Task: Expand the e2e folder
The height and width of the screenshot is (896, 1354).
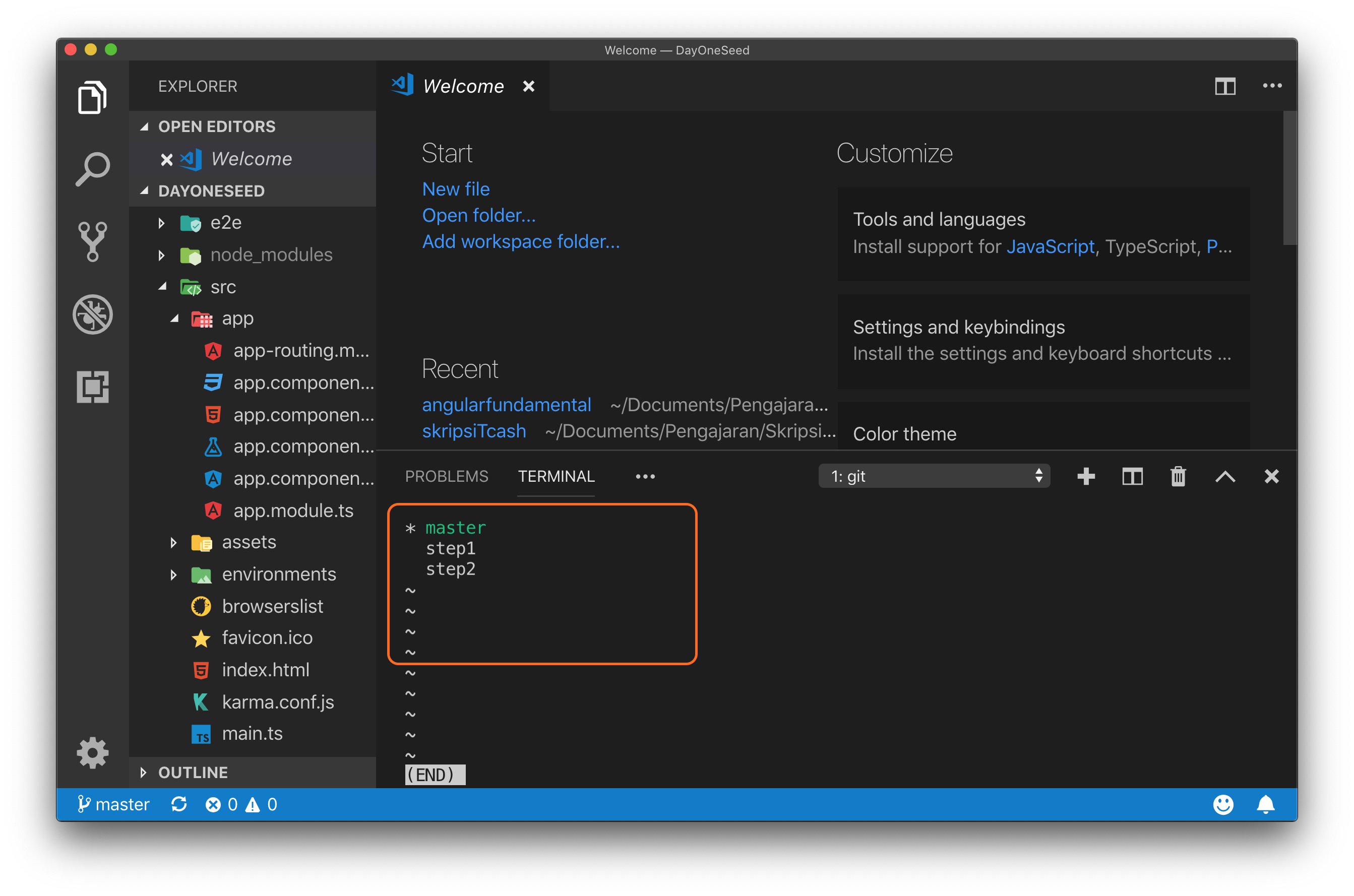Action: [x=162, y=223]
